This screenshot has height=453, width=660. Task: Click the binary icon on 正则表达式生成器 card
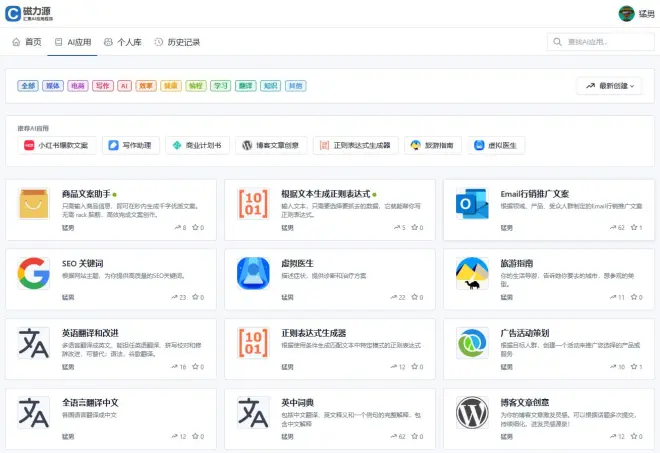point(252,343)
